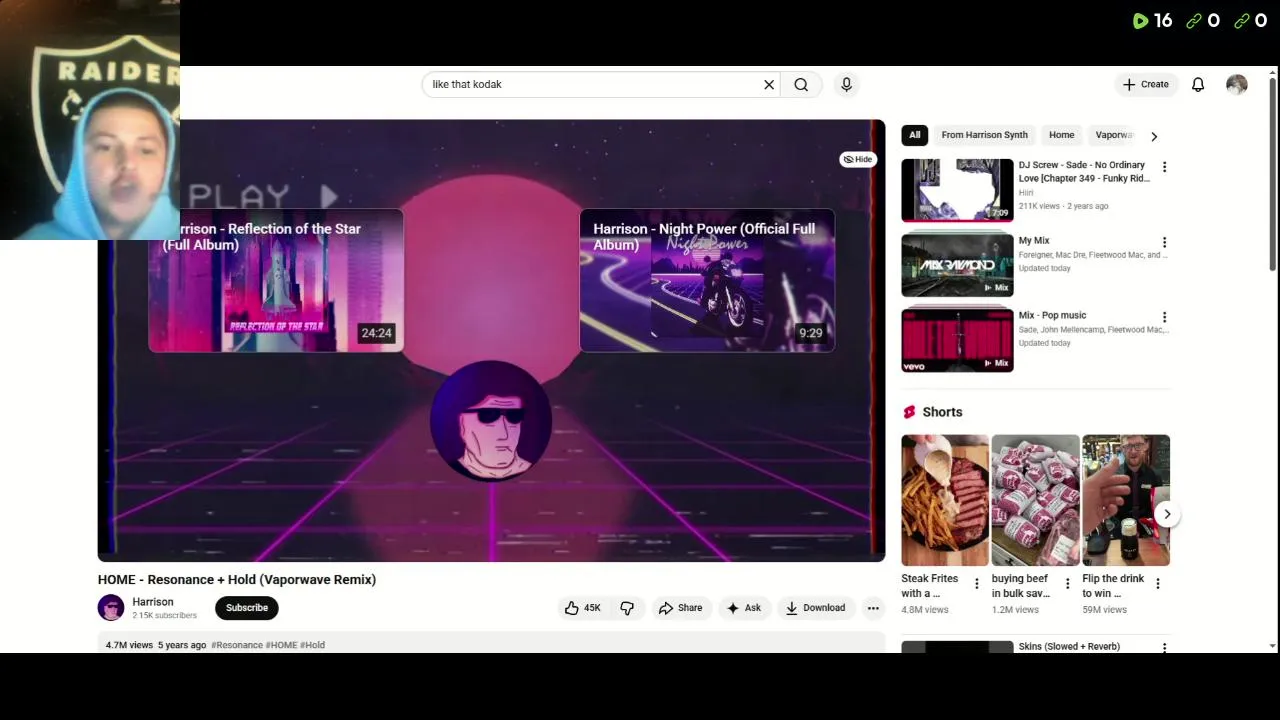Show next Shorts with the arrow button
This screenshot has height=720, width=1280.
1167,514
